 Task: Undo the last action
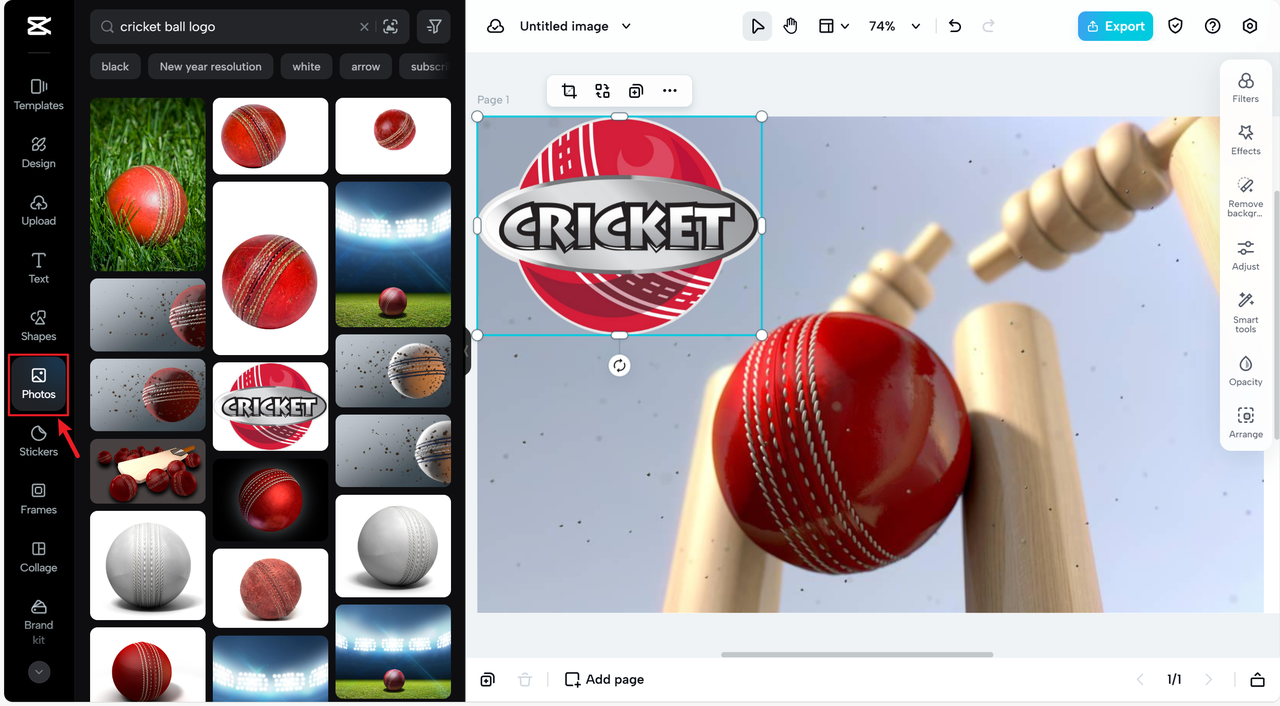(955, 27)
